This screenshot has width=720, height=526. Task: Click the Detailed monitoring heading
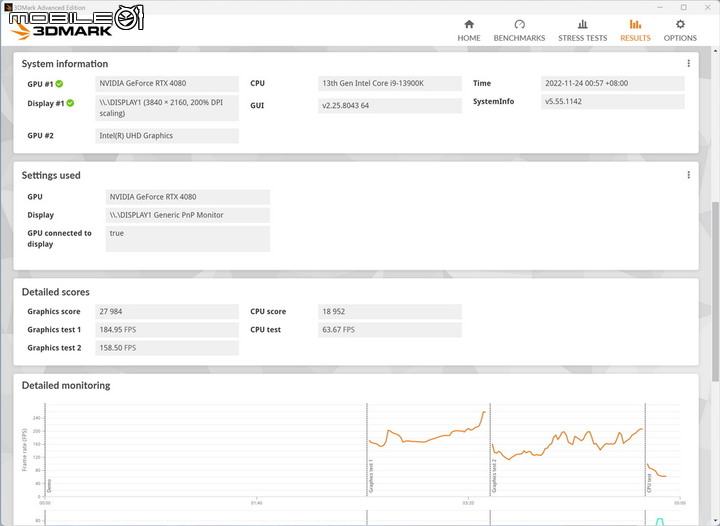coord(66,386)
